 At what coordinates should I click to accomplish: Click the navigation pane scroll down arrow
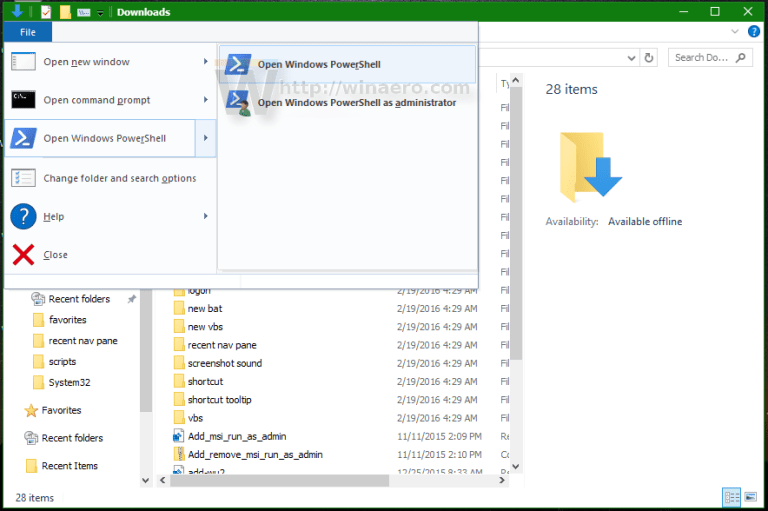(x=145, y=481)
